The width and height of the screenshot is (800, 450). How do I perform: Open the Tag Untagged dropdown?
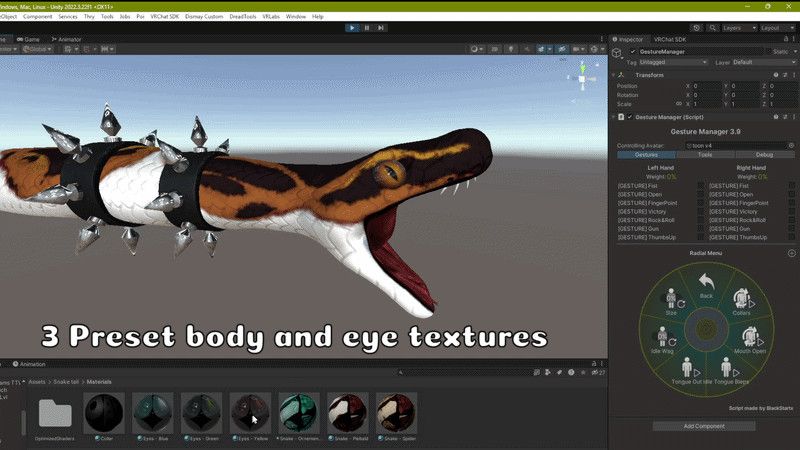click(x=673, y=62)
